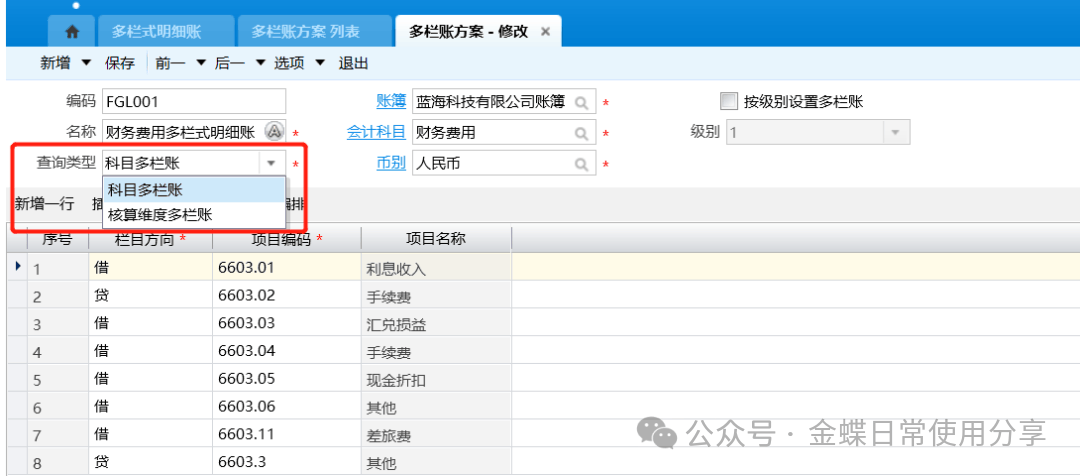Go to the home icon tab

point(72,32)
